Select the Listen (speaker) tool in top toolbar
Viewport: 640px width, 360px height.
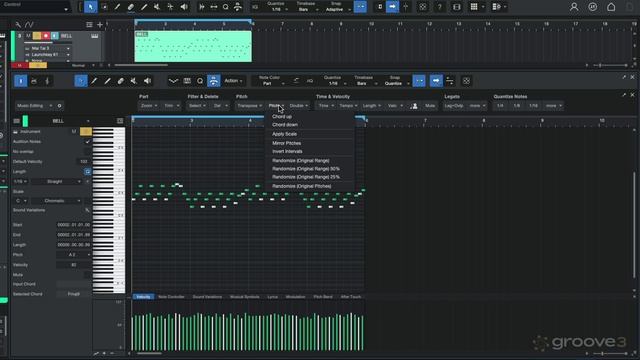click(184, 7)
